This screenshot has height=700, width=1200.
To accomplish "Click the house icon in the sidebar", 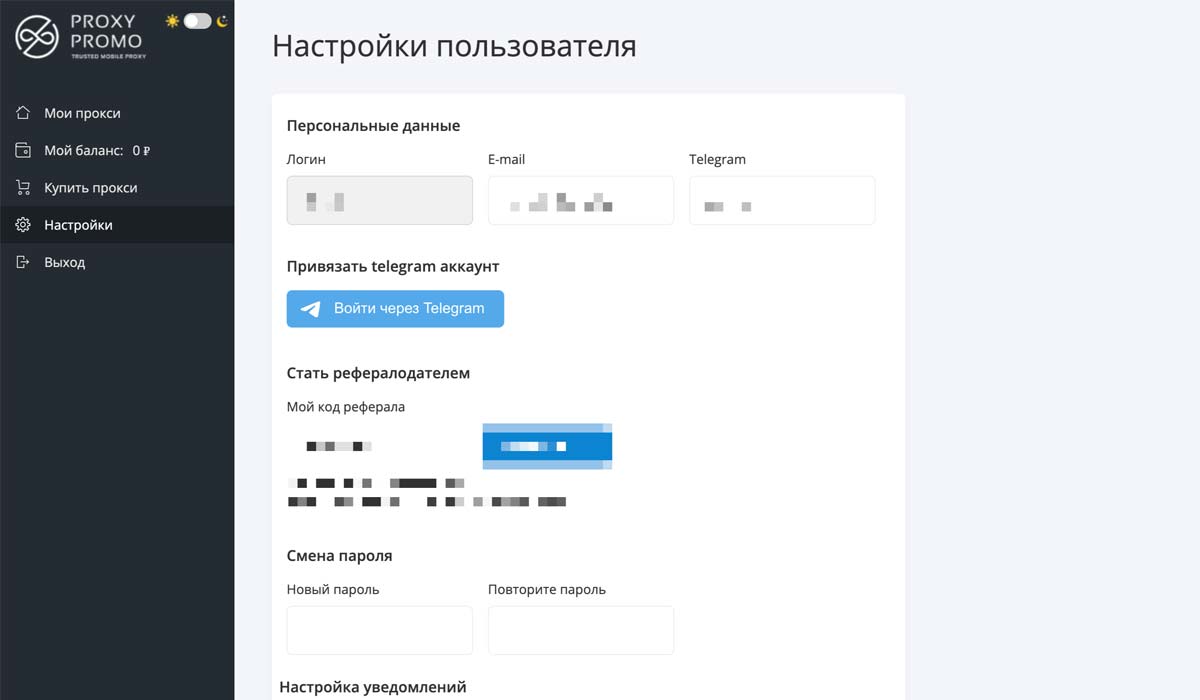I will pos(23,113).
